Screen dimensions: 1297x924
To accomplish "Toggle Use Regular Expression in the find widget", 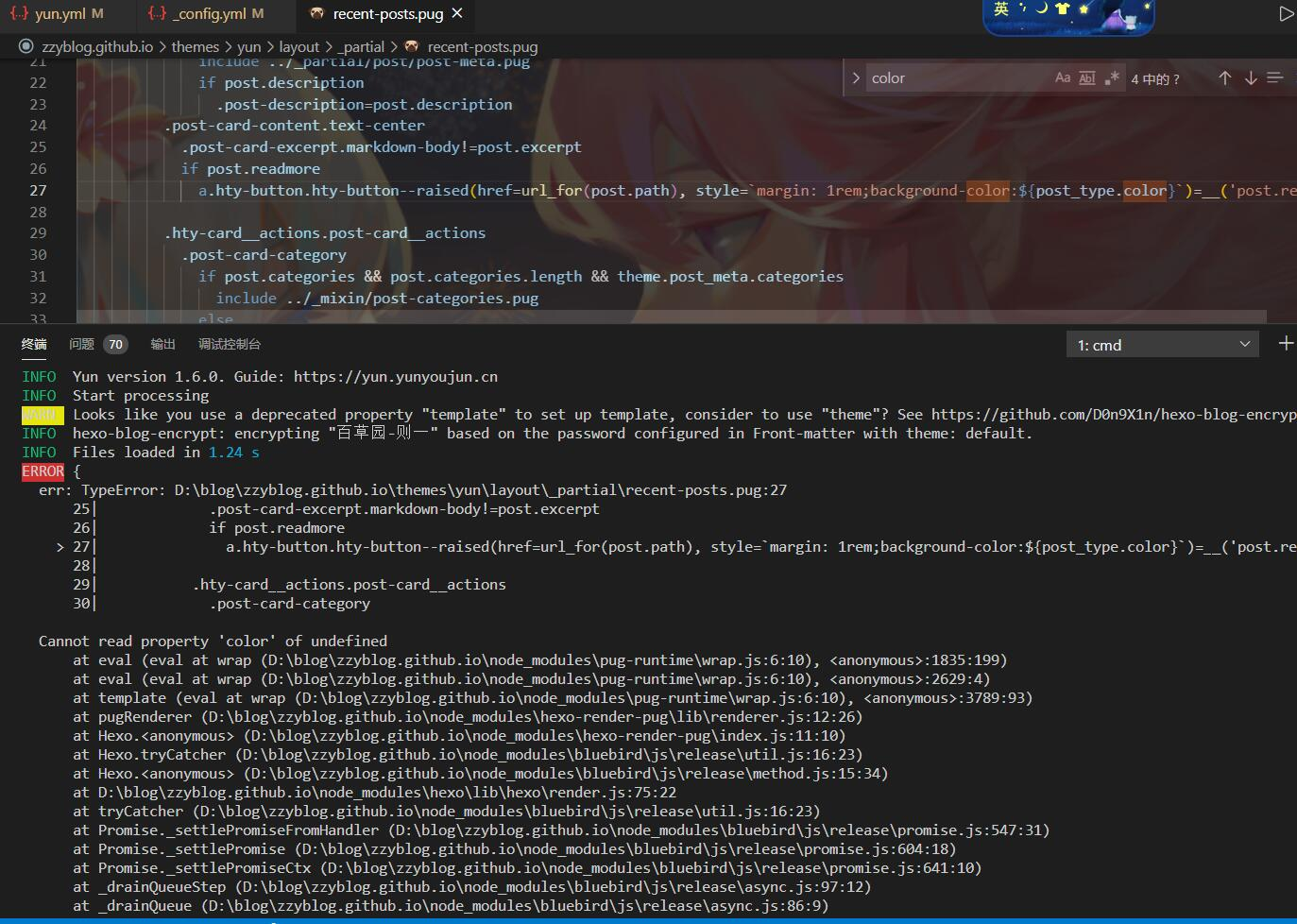I will (x=1112, y=77).
